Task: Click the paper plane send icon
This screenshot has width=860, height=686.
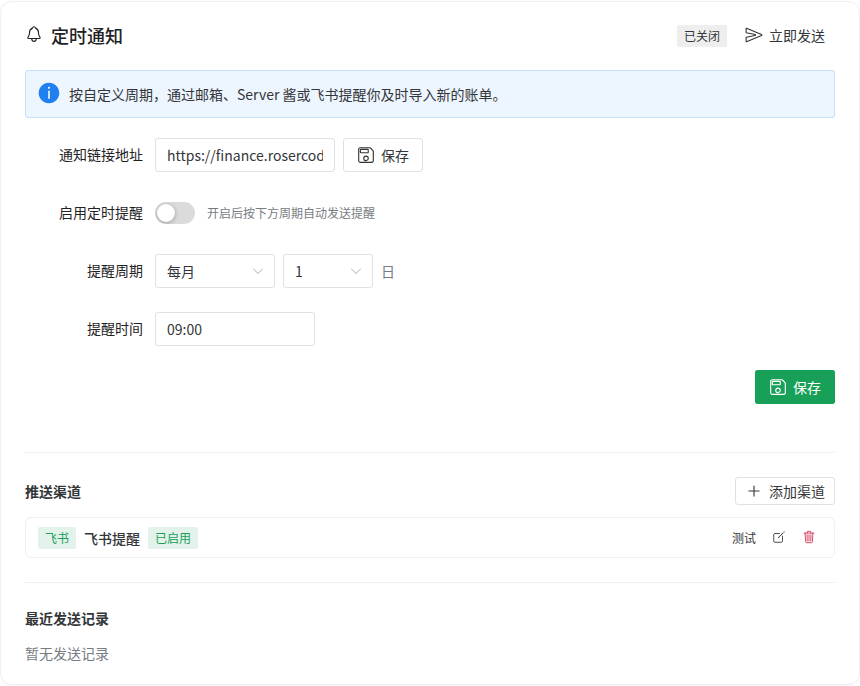Action: tap(753, 36)
